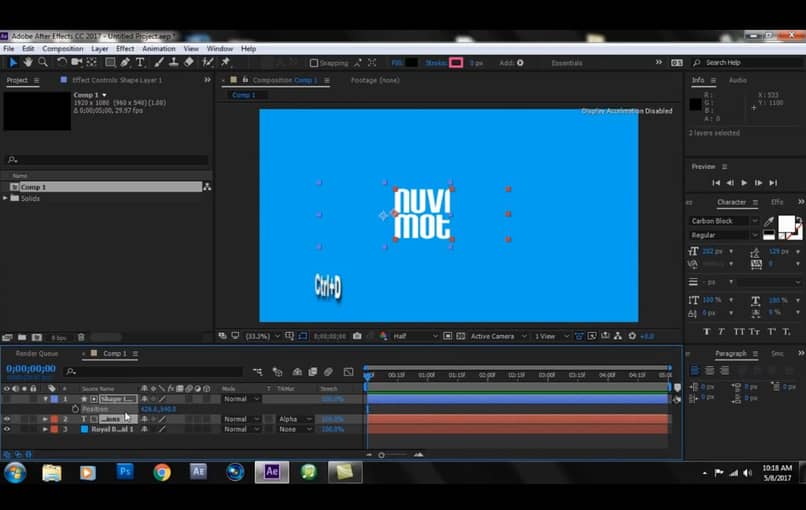The height and width of the screenshot is (510, 806).
Task: Click the pink Stroke color swatch
Action: [x=456, y=62]
